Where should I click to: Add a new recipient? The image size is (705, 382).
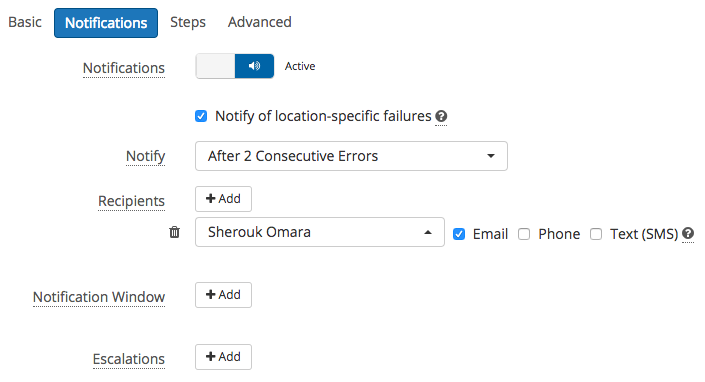click(223, 199)
